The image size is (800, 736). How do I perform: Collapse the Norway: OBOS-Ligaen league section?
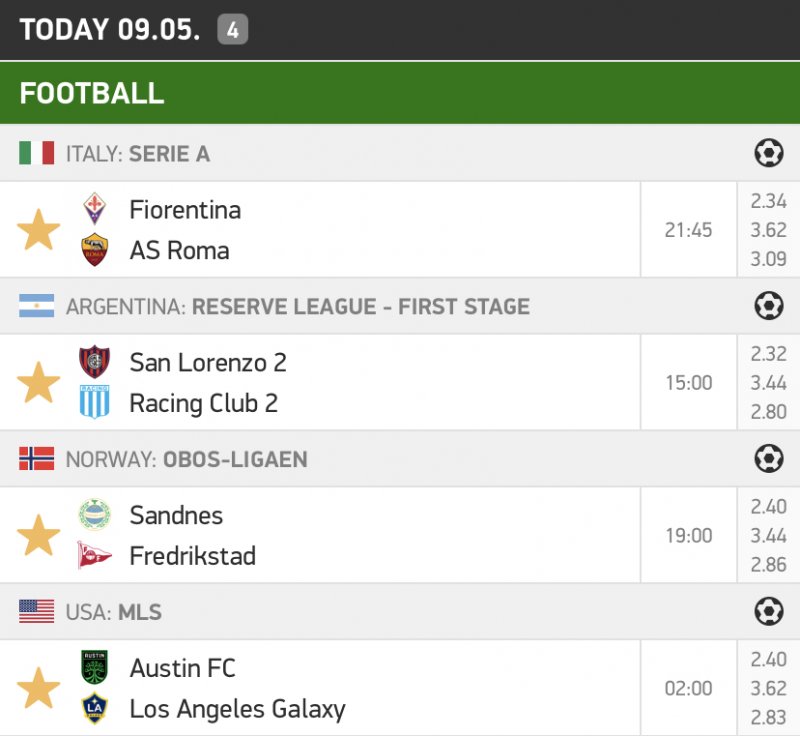coord(186,459)
